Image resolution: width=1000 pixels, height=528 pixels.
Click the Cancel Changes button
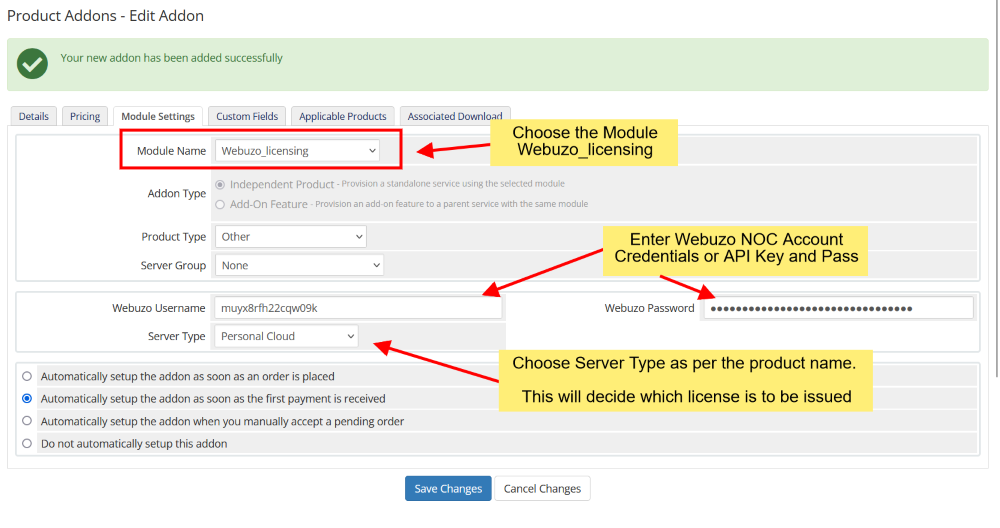click(542, 488)
